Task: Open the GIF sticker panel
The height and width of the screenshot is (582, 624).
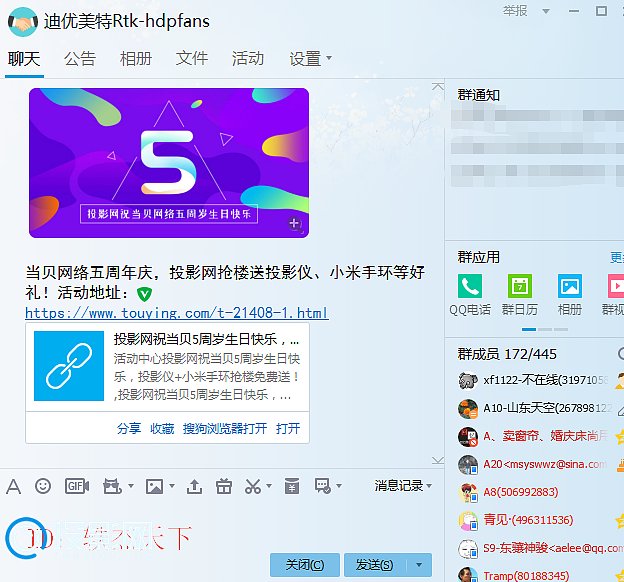Action: (x=77, y=486)
